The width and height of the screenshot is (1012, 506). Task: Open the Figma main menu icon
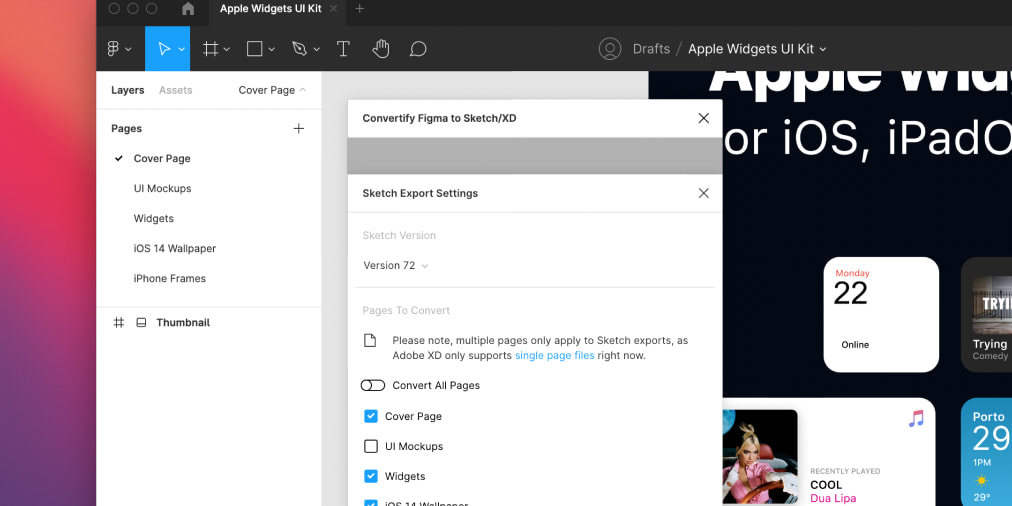[x=113, y=49]
